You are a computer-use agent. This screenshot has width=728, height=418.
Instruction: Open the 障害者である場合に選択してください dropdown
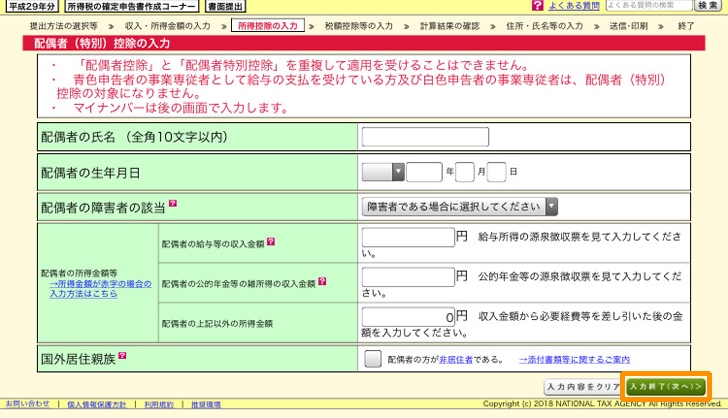point(460,207)
